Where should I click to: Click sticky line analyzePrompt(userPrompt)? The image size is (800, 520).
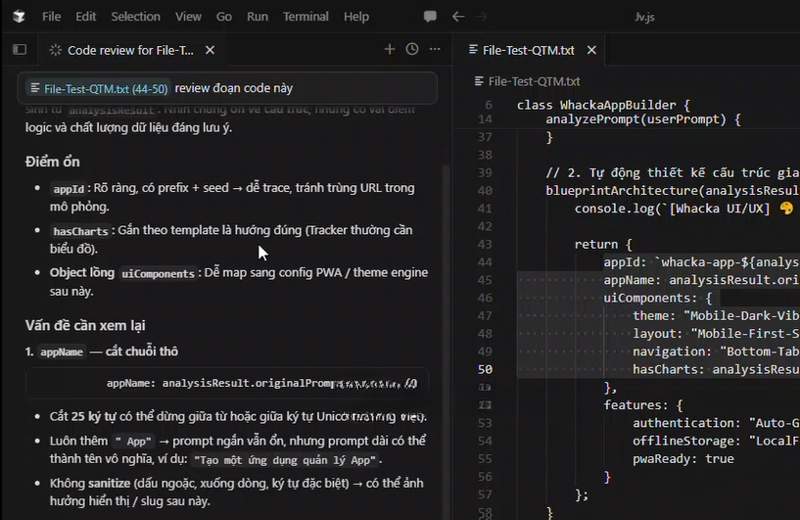point(643,119)
